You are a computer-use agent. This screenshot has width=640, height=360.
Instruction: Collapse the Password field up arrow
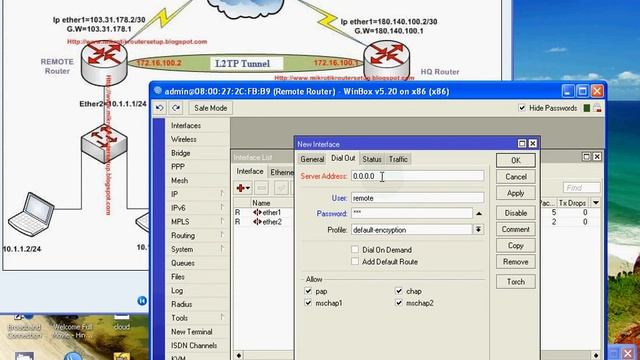pos(479,213)
